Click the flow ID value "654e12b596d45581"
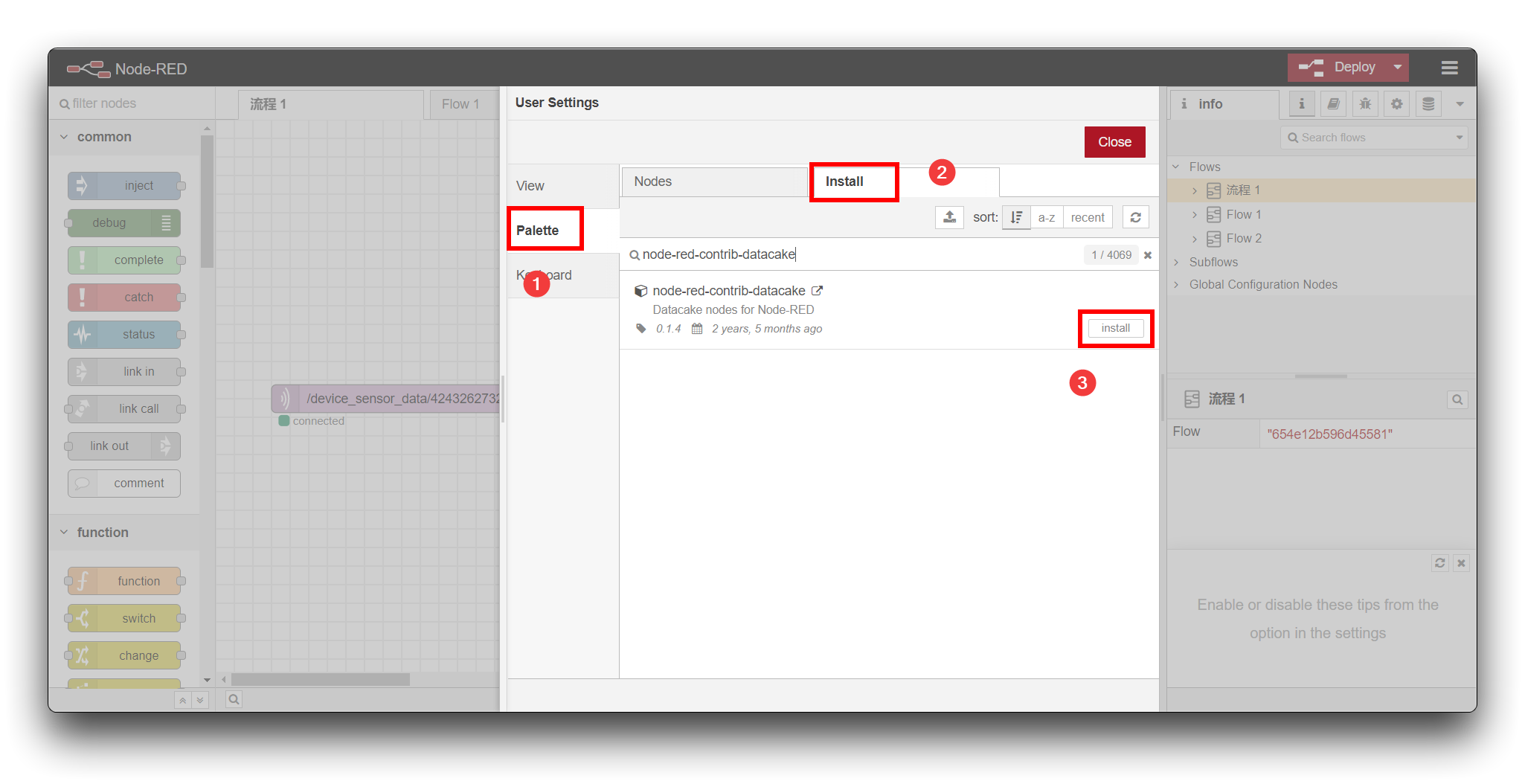 coord(1329,434)
